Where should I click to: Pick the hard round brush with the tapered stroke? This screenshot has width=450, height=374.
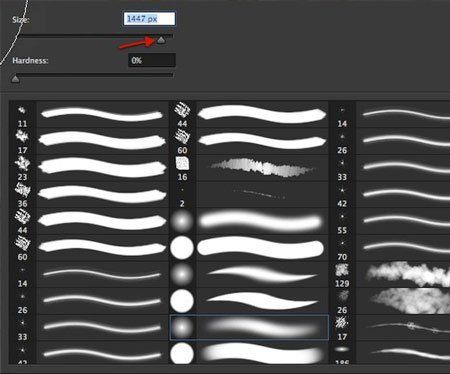click(249, 301)
